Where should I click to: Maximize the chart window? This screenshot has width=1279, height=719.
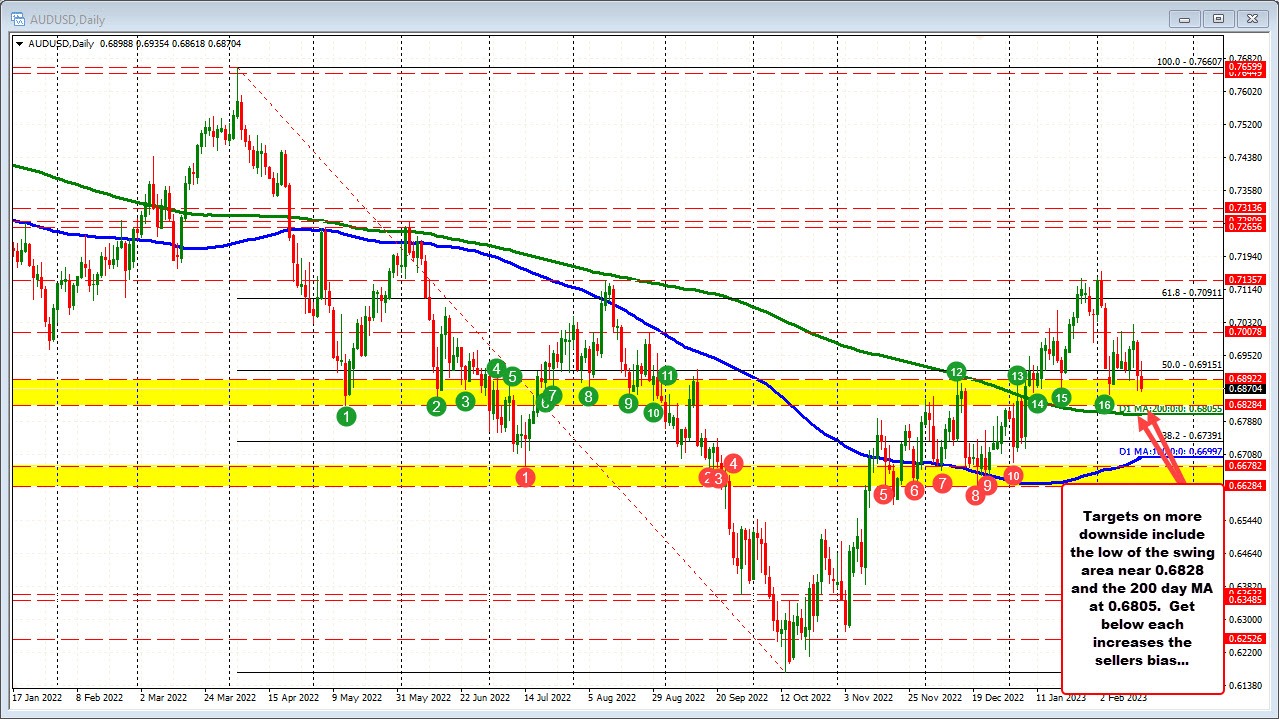[1219, 18]
